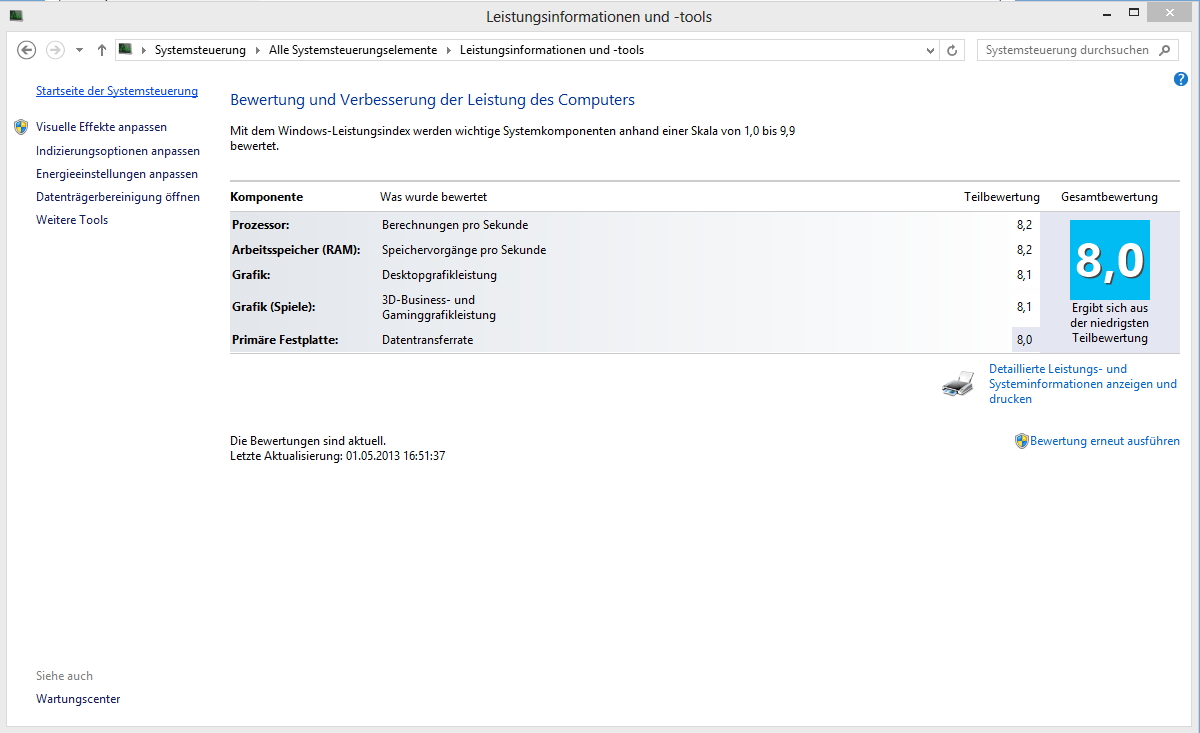The image size is (1200, 733).
Task: Open Datenträgerbereinigung öffnen link
Action: [118, 197]
